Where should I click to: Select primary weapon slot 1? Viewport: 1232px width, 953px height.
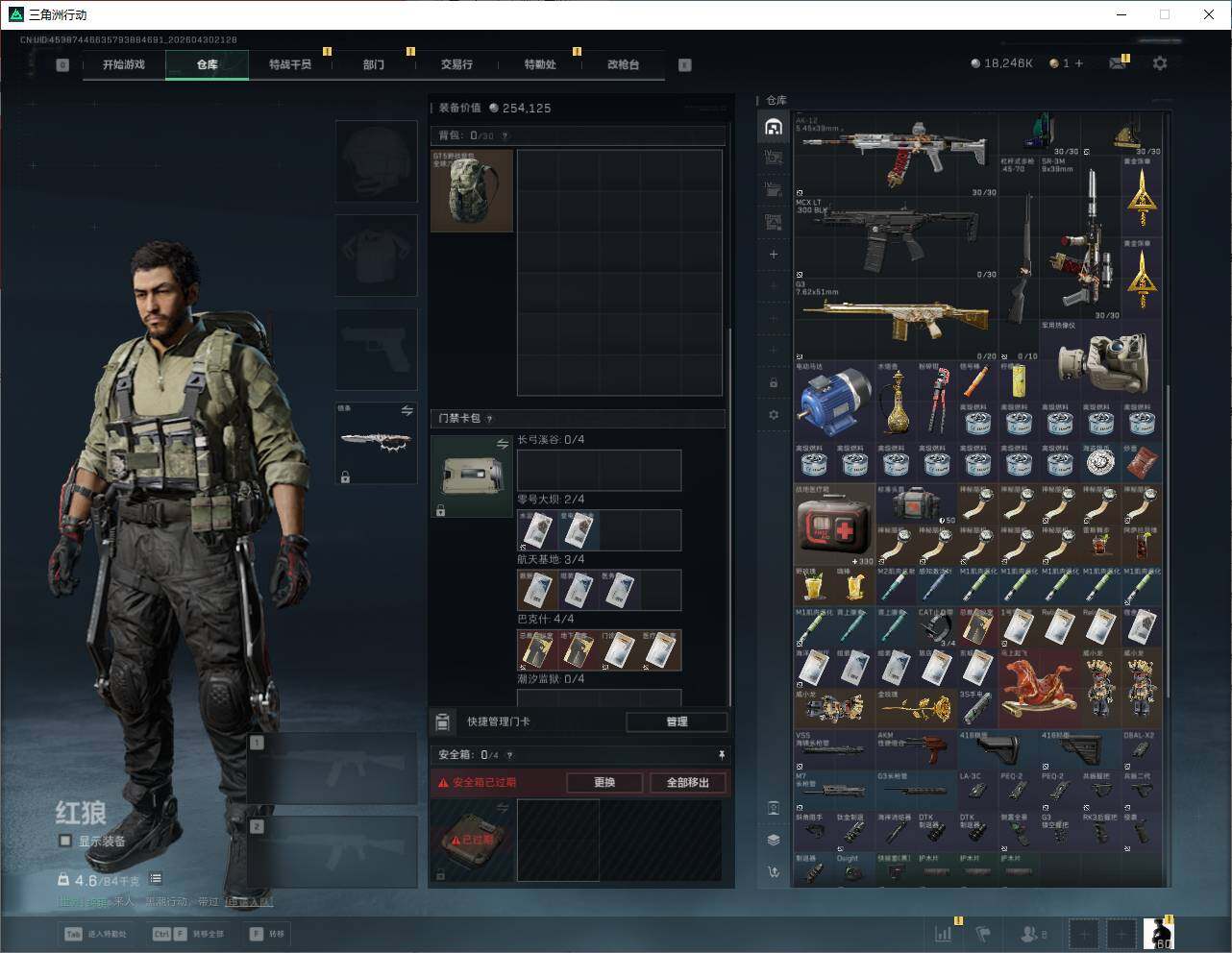pyautogui.click(x=333, y=769)
